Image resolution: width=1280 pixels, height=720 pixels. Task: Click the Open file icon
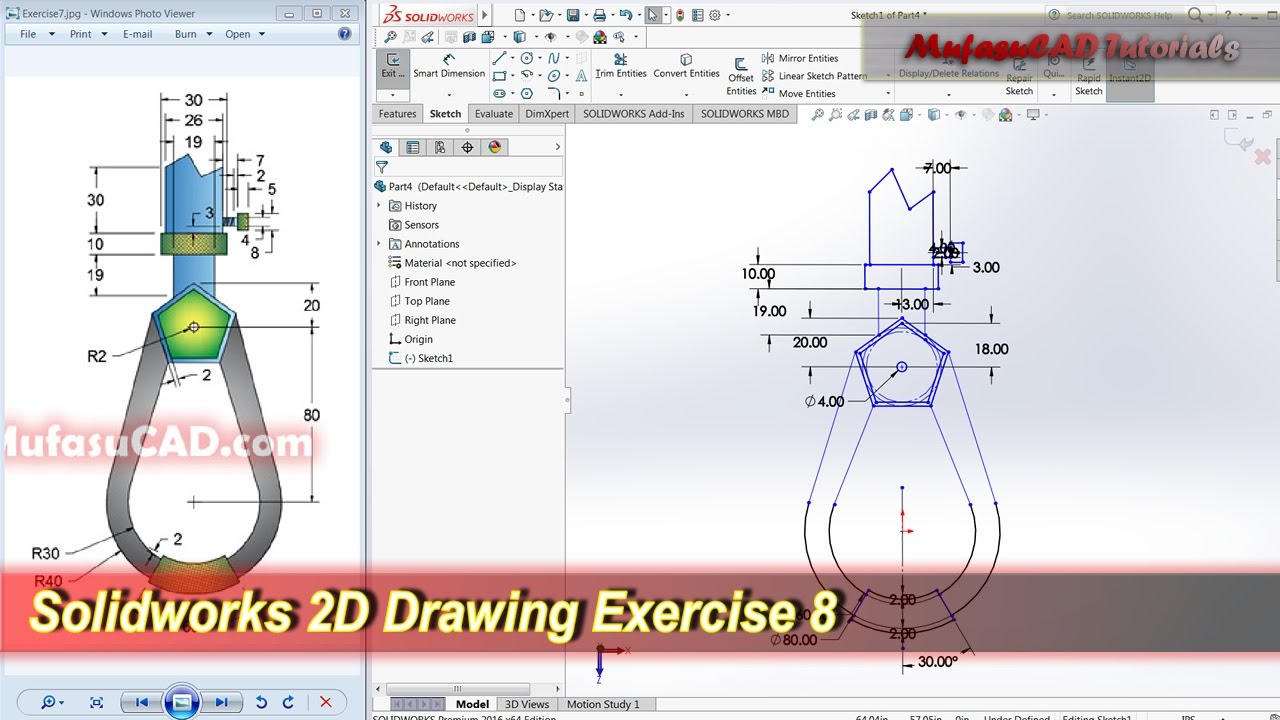[546, 15]
